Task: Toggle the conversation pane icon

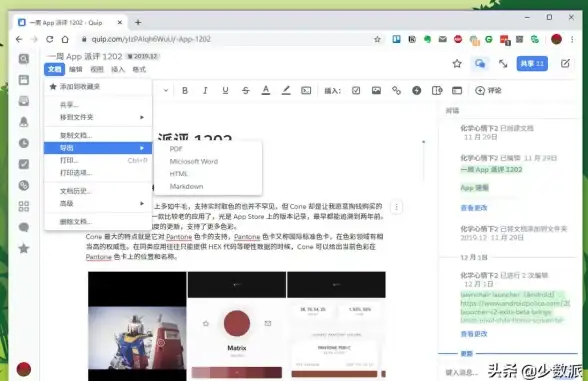Action: [x=480, y=64]
